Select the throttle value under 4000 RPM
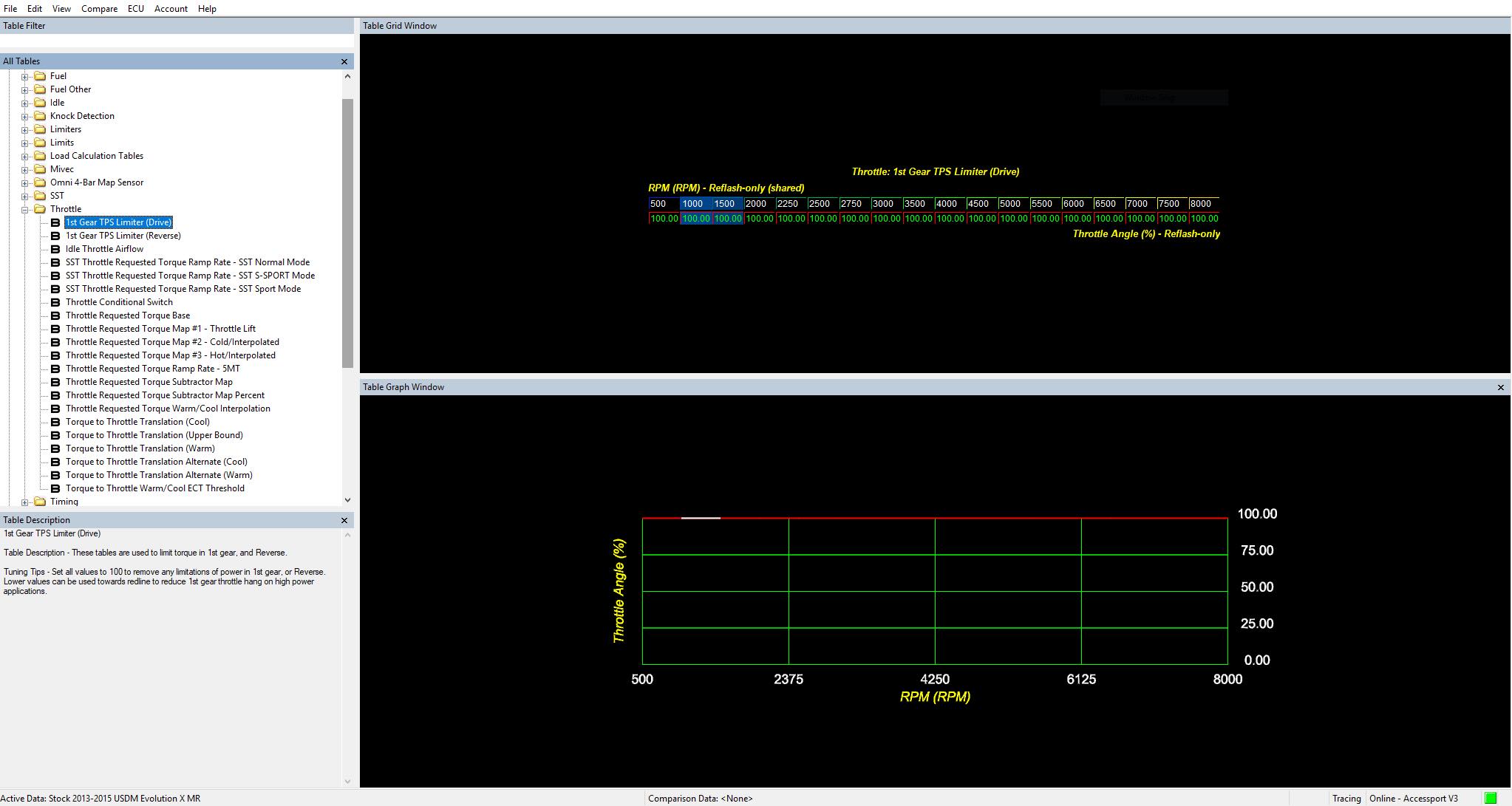 pyautogui.click(x=950, y=219)
